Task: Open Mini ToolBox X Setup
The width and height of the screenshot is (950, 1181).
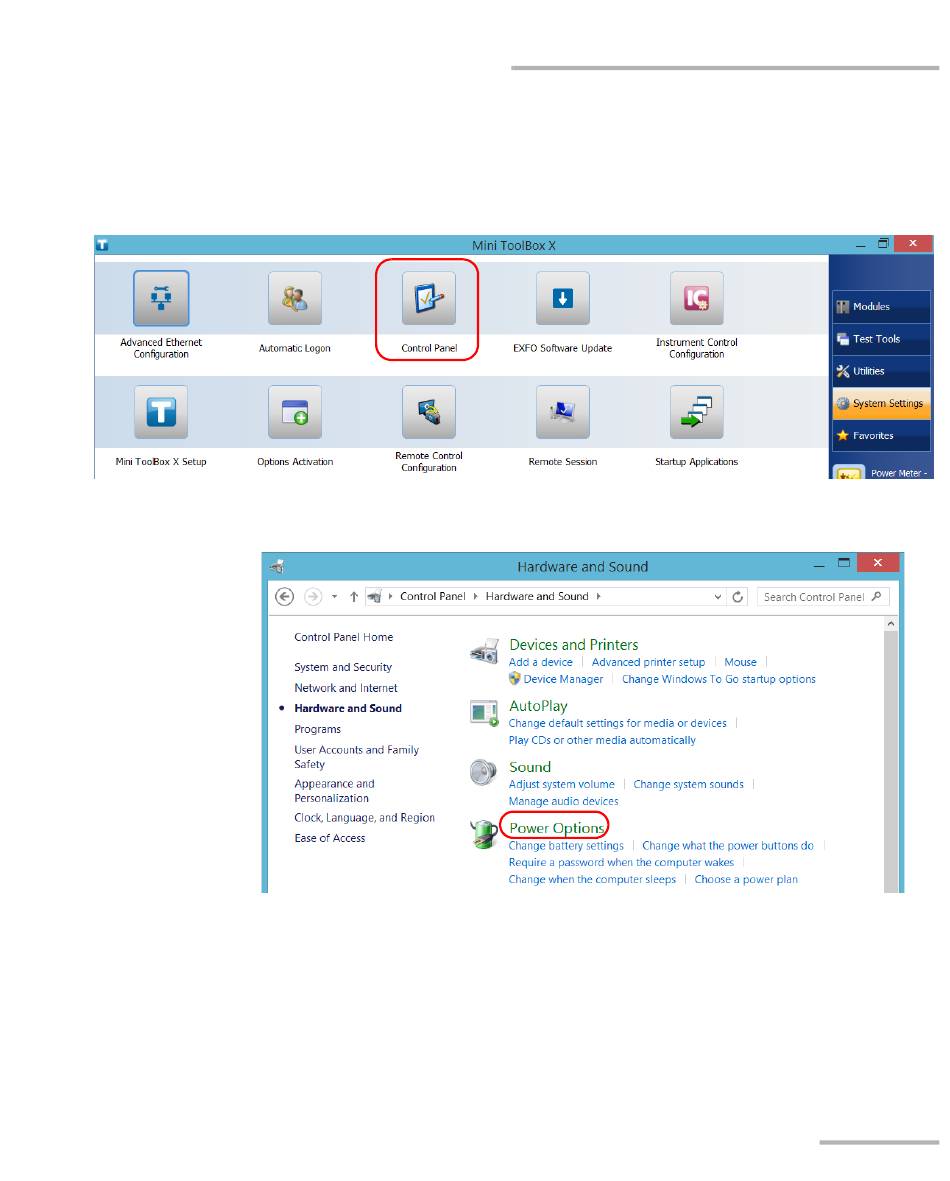Action: pyautogui.click(x=160, y=412)
